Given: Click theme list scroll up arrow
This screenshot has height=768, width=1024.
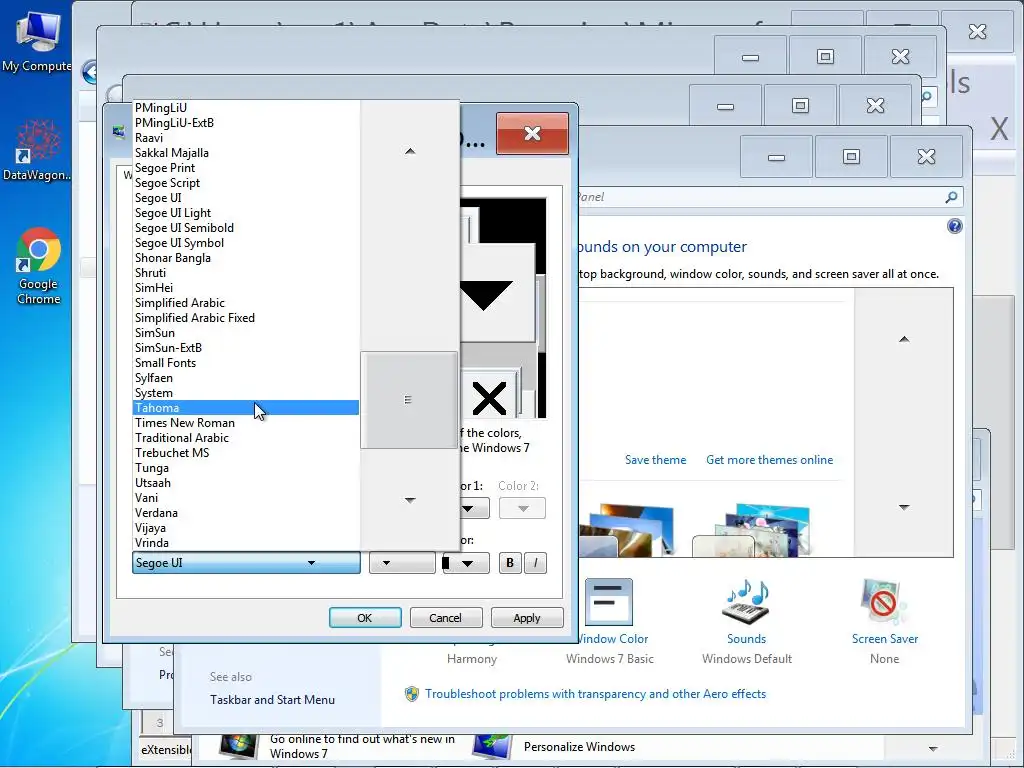Looking at the screenshot, I should (x=904, y=339).
